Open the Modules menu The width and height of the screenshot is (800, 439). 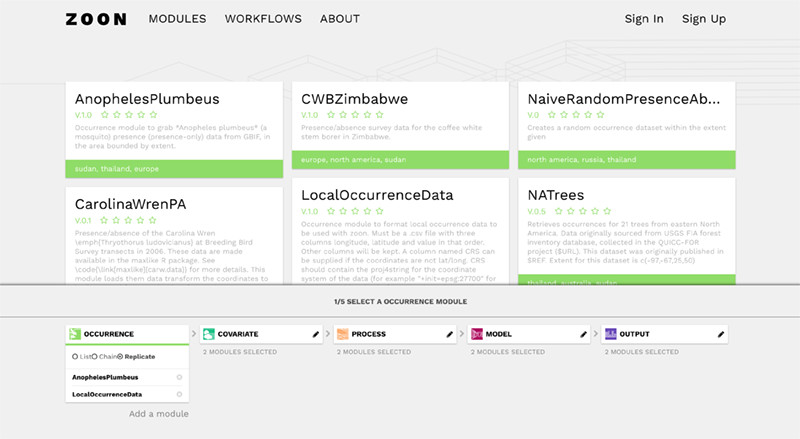[177, 19]
